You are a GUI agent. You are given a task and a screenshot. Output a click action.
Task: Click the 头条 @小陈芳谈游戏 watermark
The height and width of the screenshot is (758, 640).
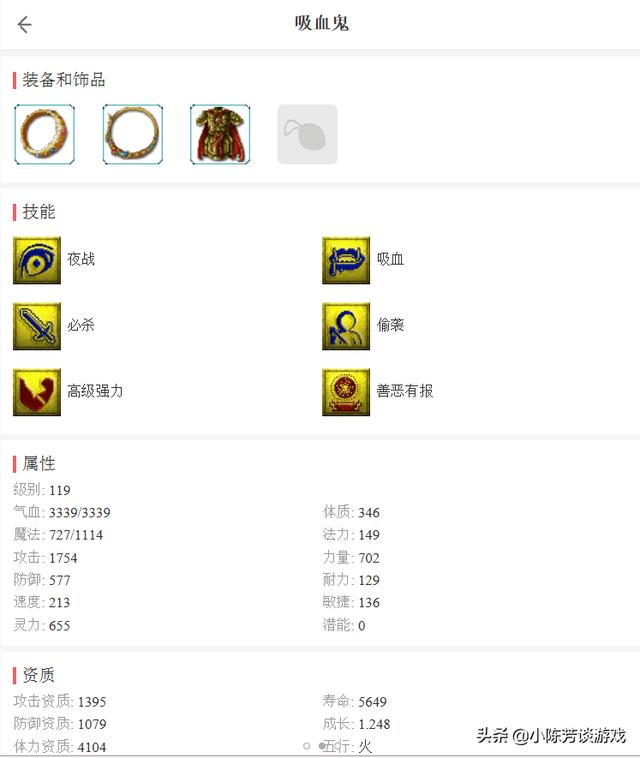(x=551, y=736)
